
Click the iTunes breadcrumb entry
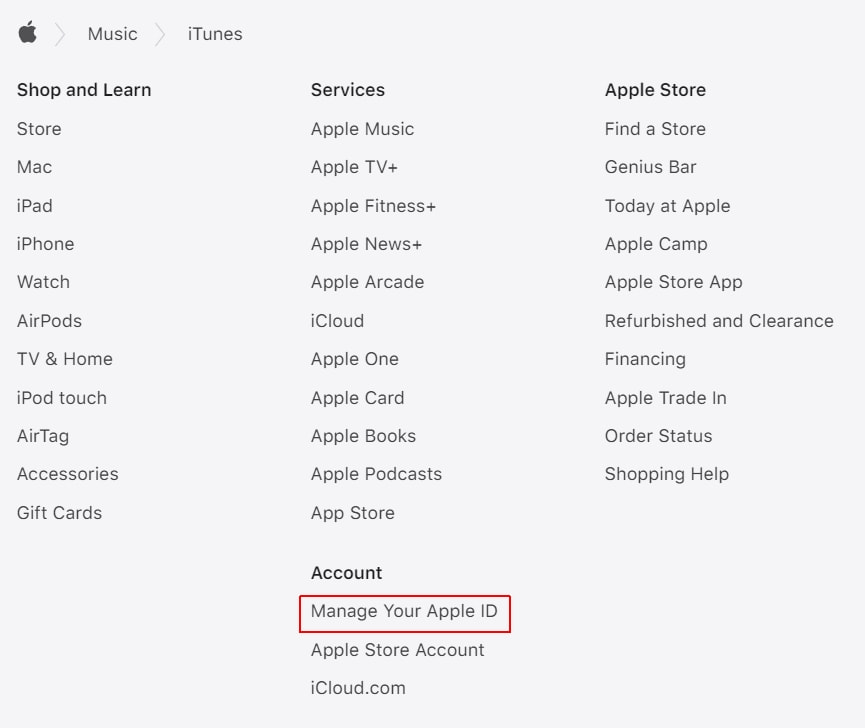click(x=214, y=33)
